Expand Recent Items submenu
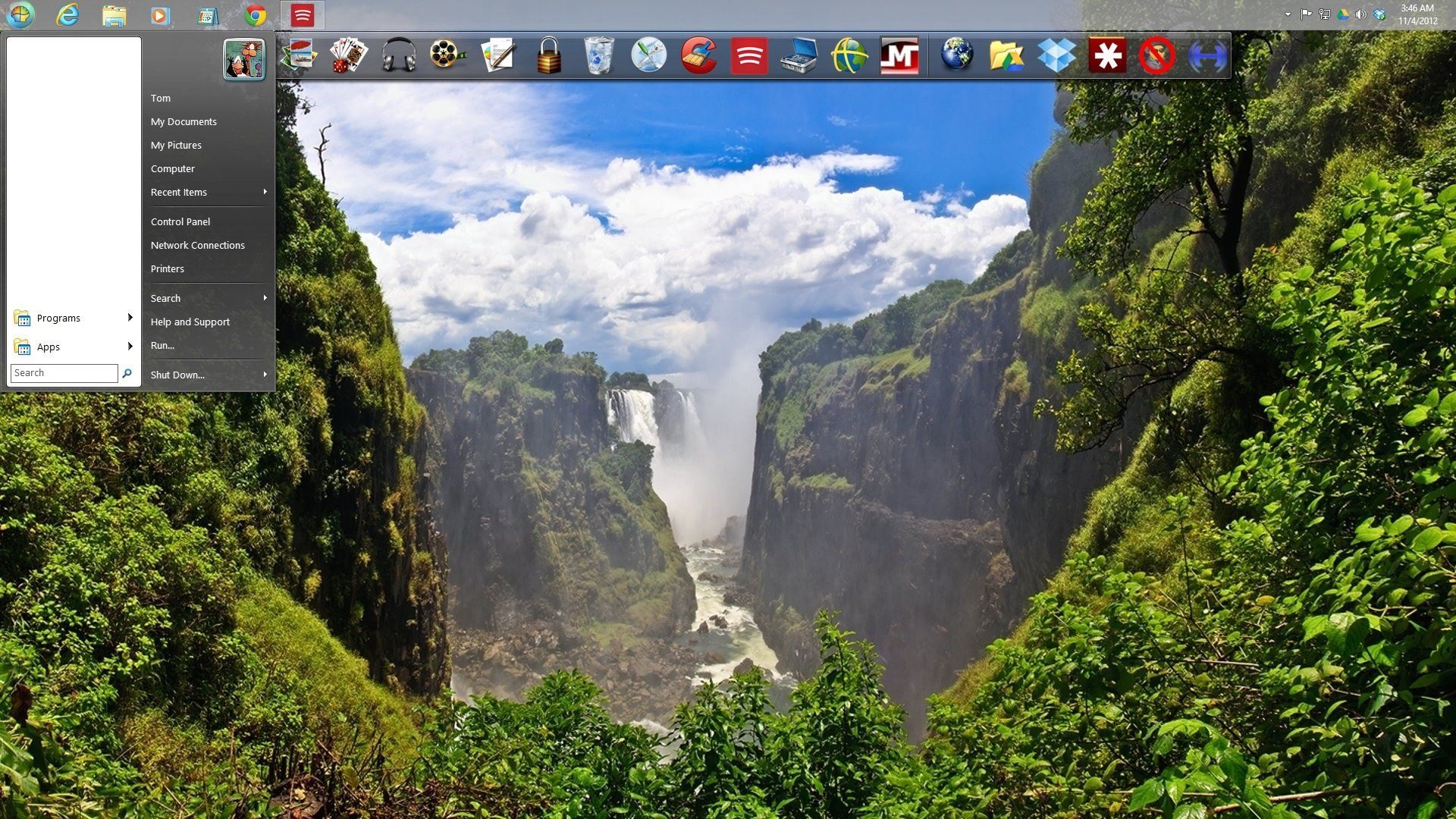The width and height of the screenshot is (1456, 819). click(209, 192)
